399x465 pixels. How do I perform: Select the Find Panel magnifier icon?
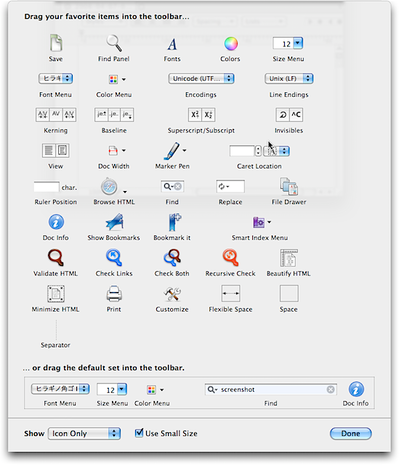coord(114,43)
